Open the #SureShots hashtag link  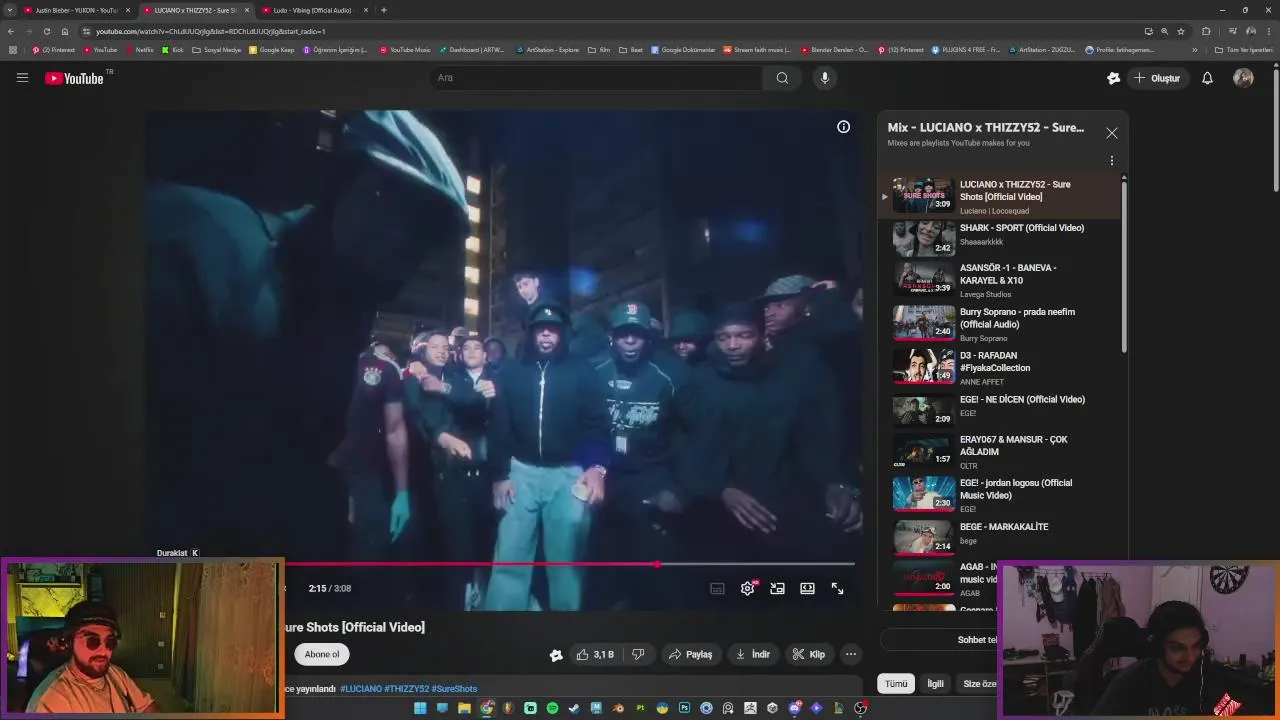454,689
